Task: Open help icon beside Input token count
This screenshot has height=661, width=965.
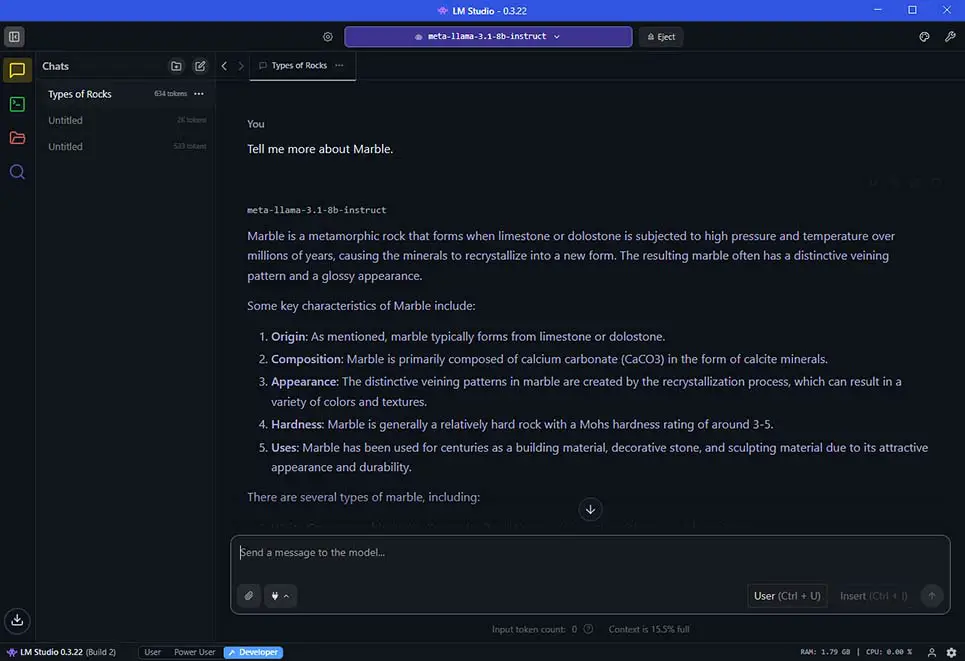Action: point(588,629)
